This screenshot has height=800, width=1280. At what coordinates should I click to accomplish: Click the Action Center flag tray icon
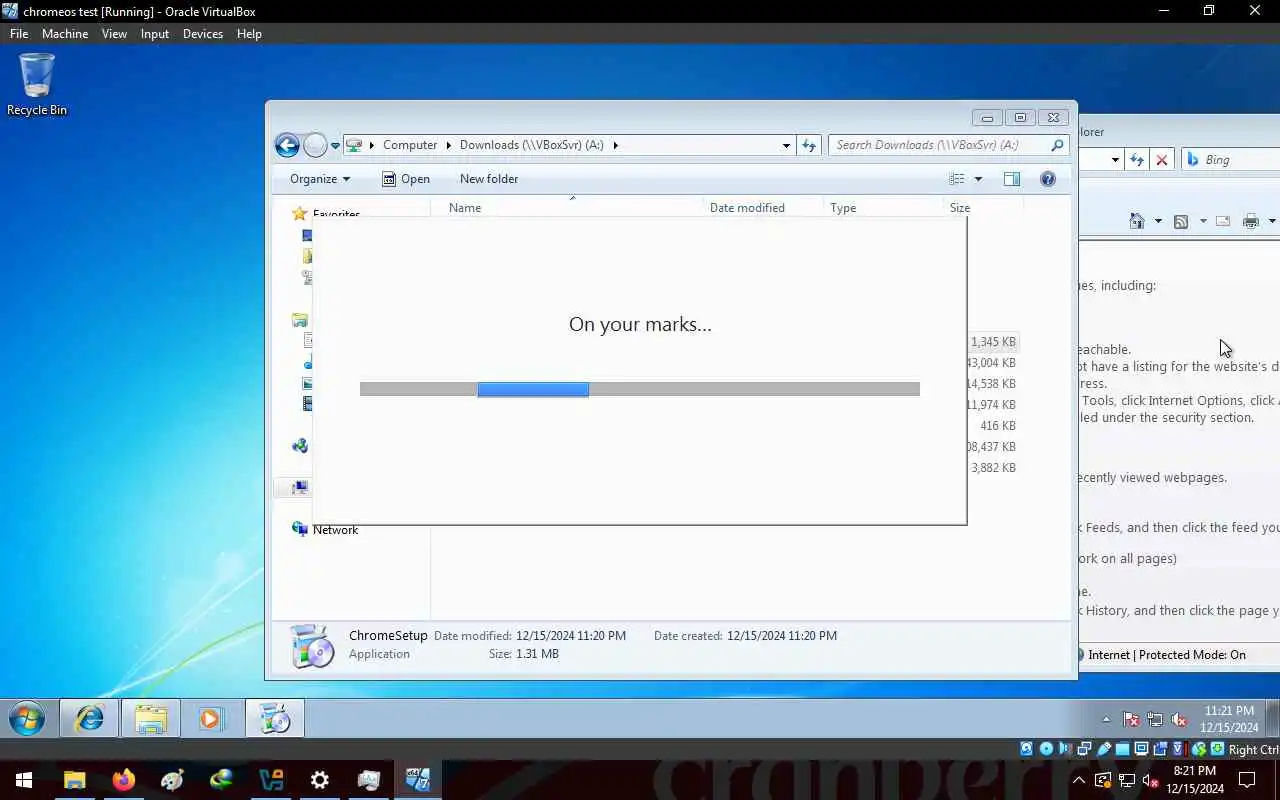1131,720
